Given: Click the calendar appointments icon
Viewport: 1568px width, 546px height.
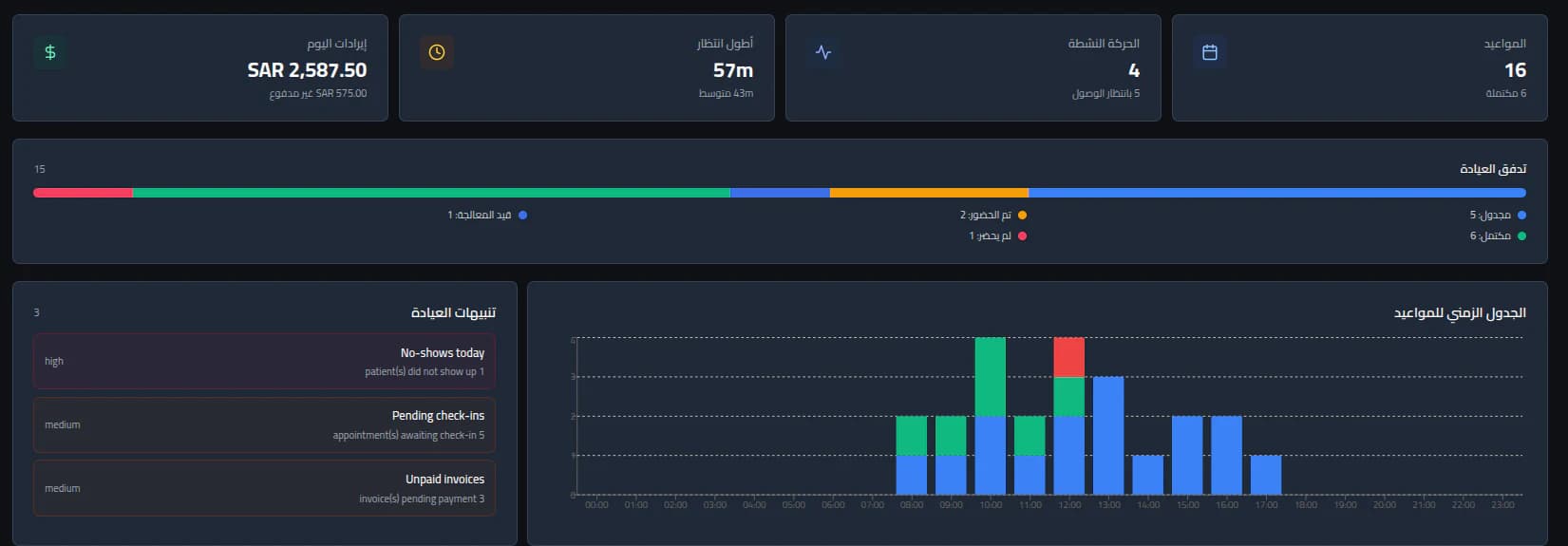Looking at the screenshot, I should click(1210, 52).
